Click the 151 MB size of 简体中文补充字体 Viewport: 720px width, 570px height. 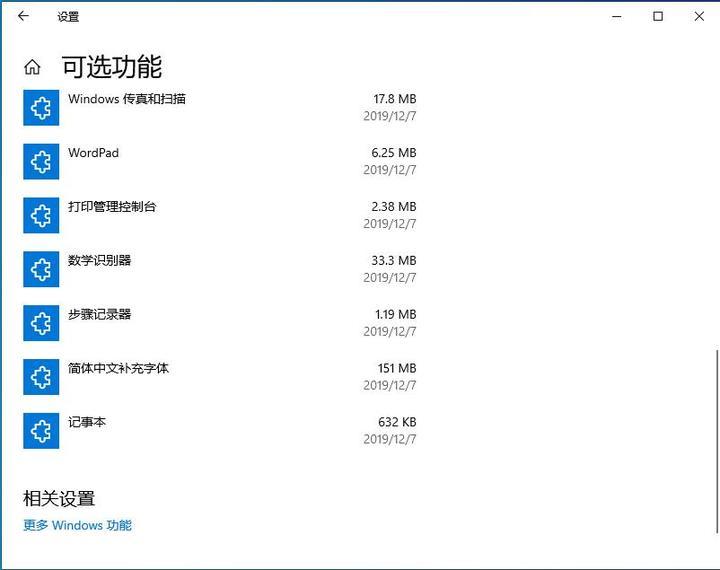tap(396, 368)
